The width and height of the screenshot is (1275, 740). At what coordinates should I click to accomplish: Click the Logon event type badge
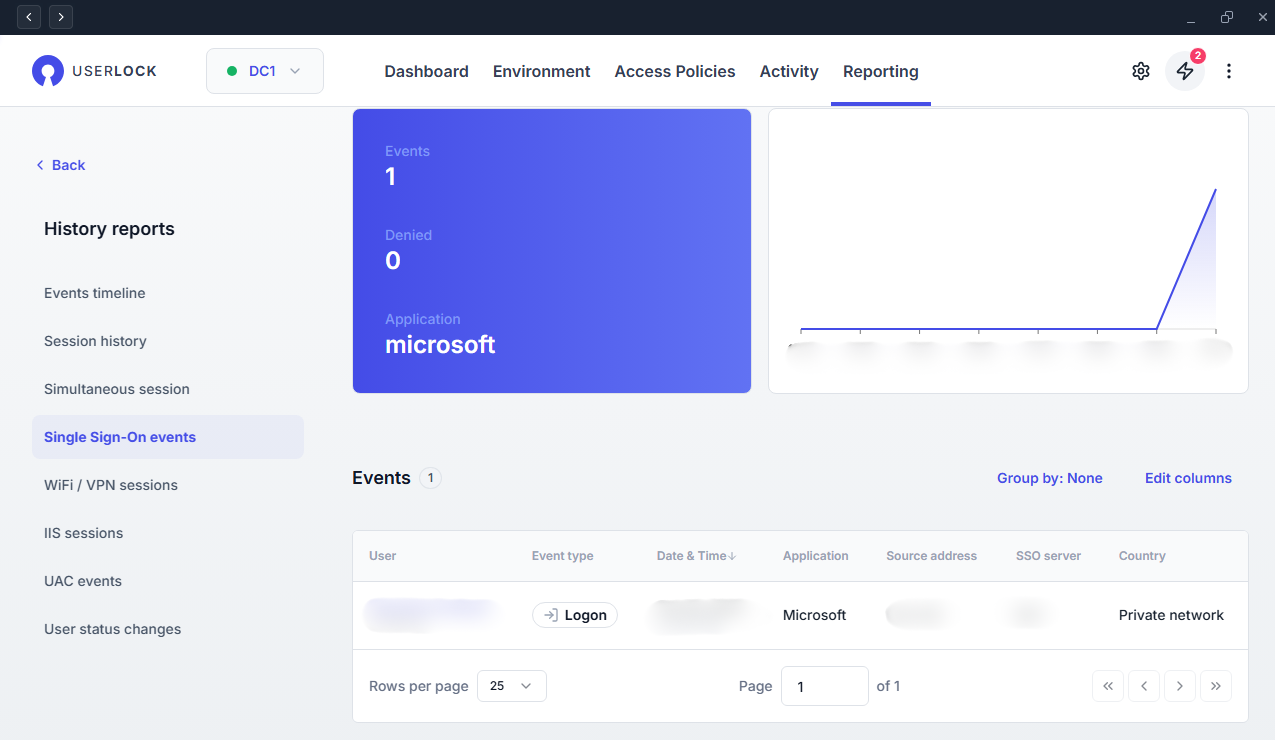(575, 615)
